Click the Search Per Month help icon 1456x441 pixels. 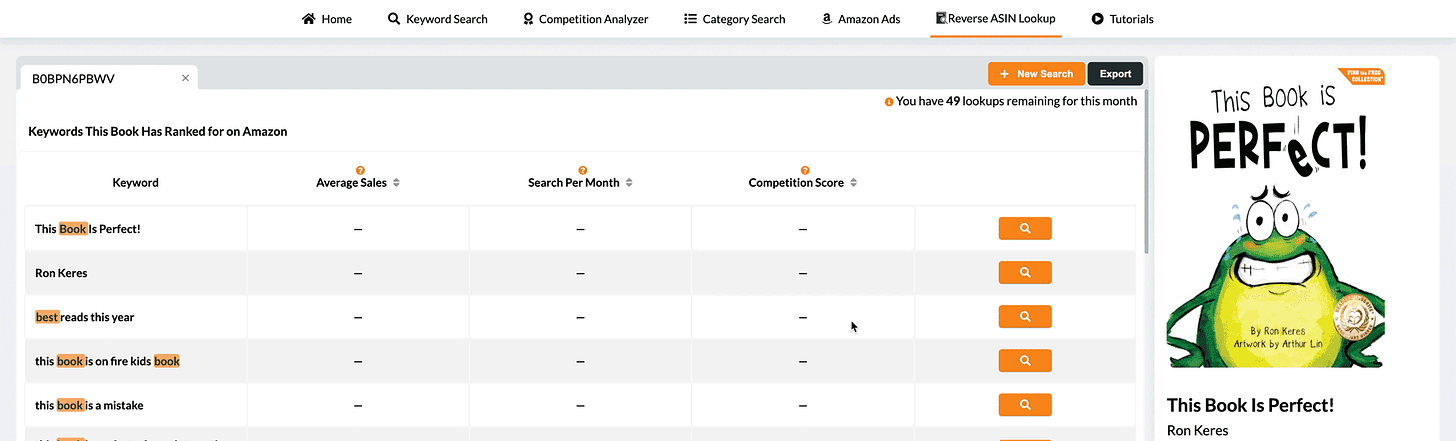point(582,171)
